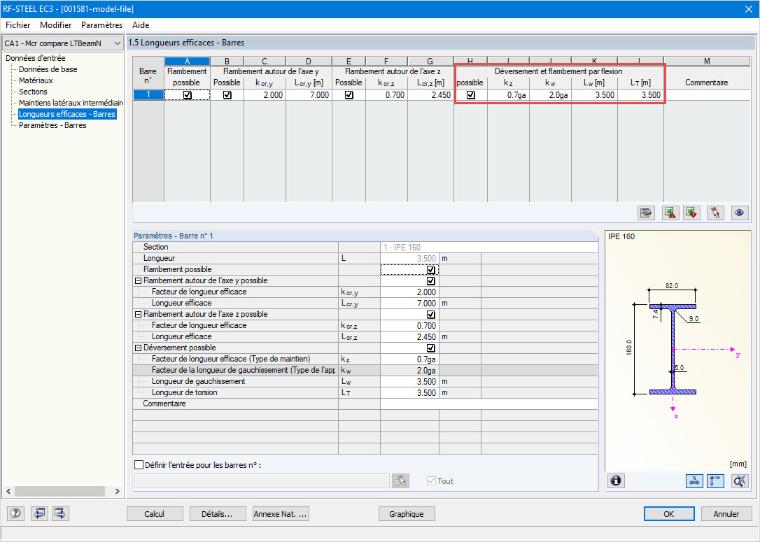Toggle 'Flambement possible' checkbox in parameters panel
This screenshot has height=542, width=760.
coord(430,270)
